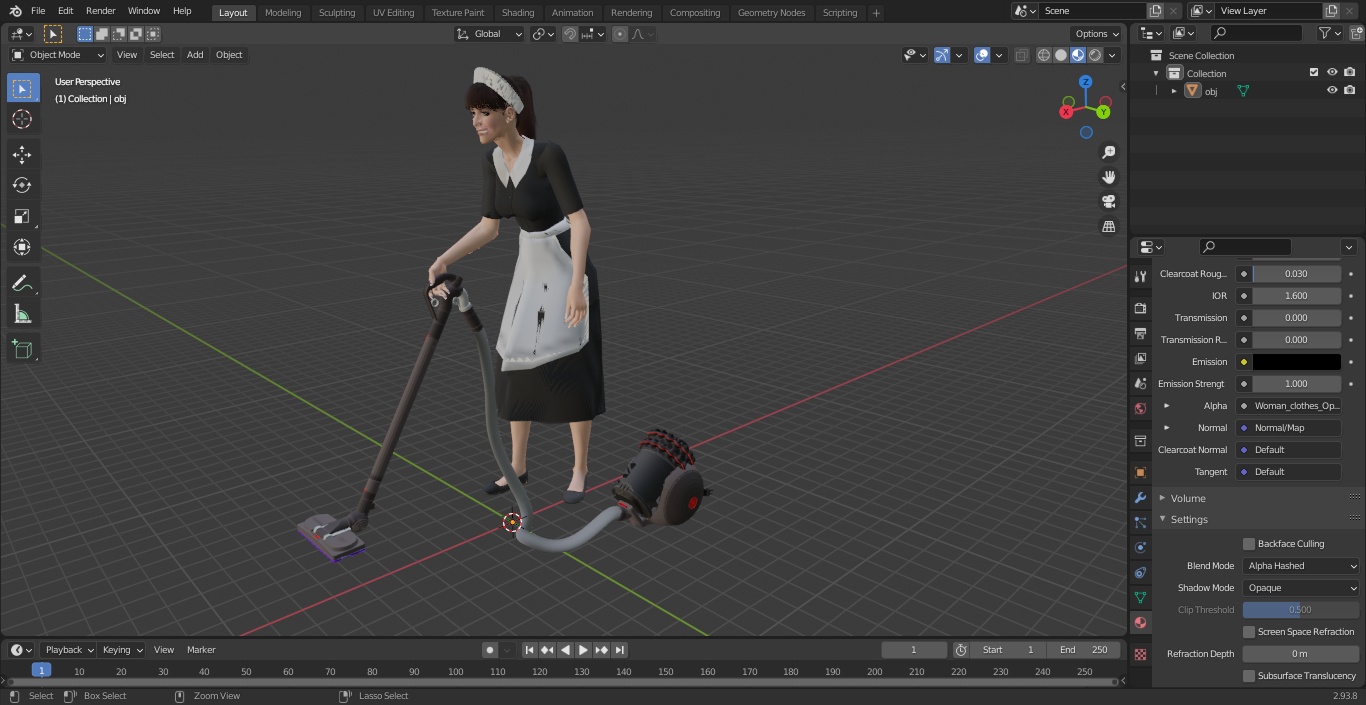
Task: Hide obj in viewport via eye icon
Action: click(x=1332, y=90)
